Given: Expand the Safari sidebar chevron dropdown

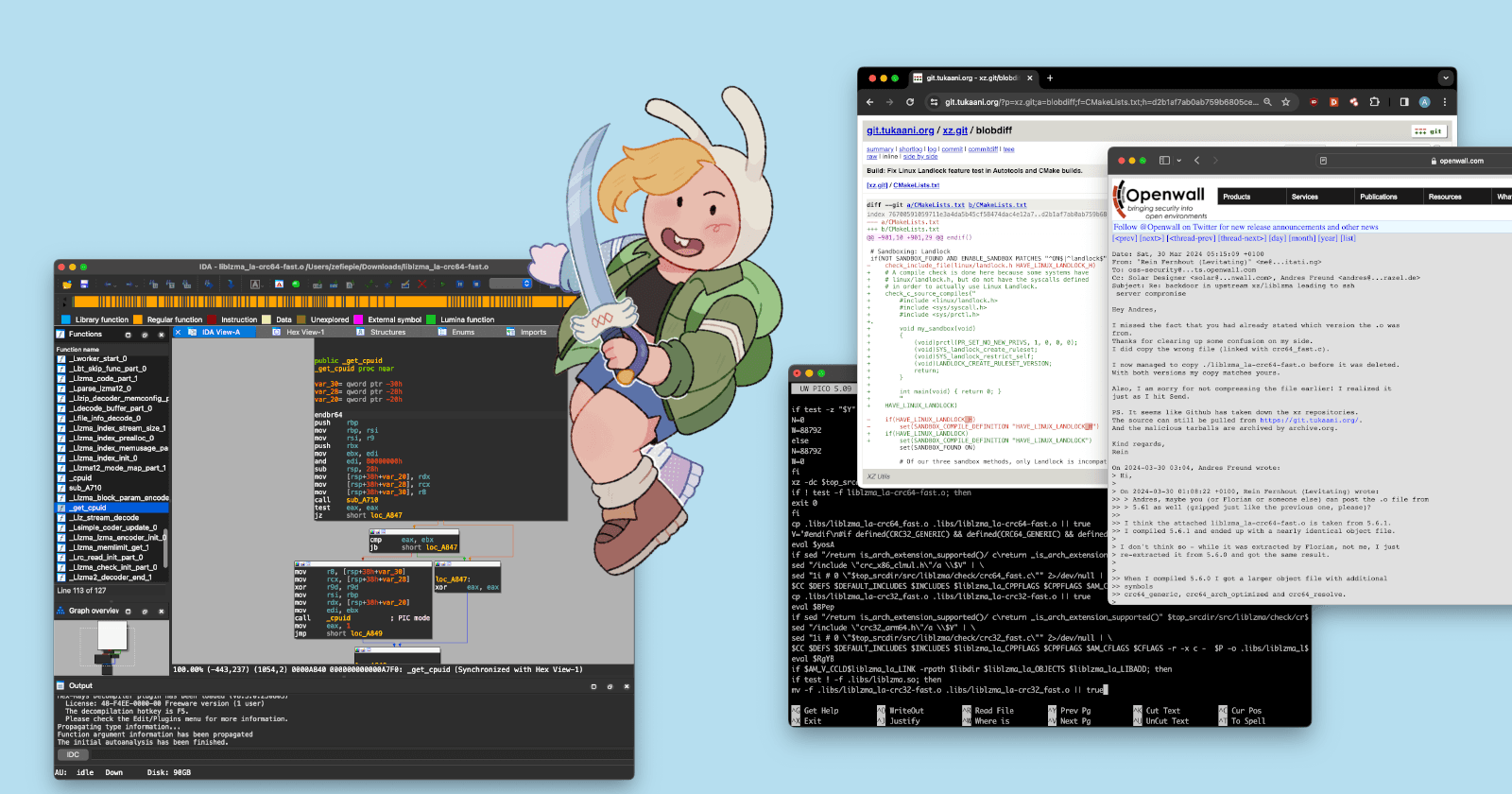Looking at the screenshot, I should click(x=1179, y=161).
